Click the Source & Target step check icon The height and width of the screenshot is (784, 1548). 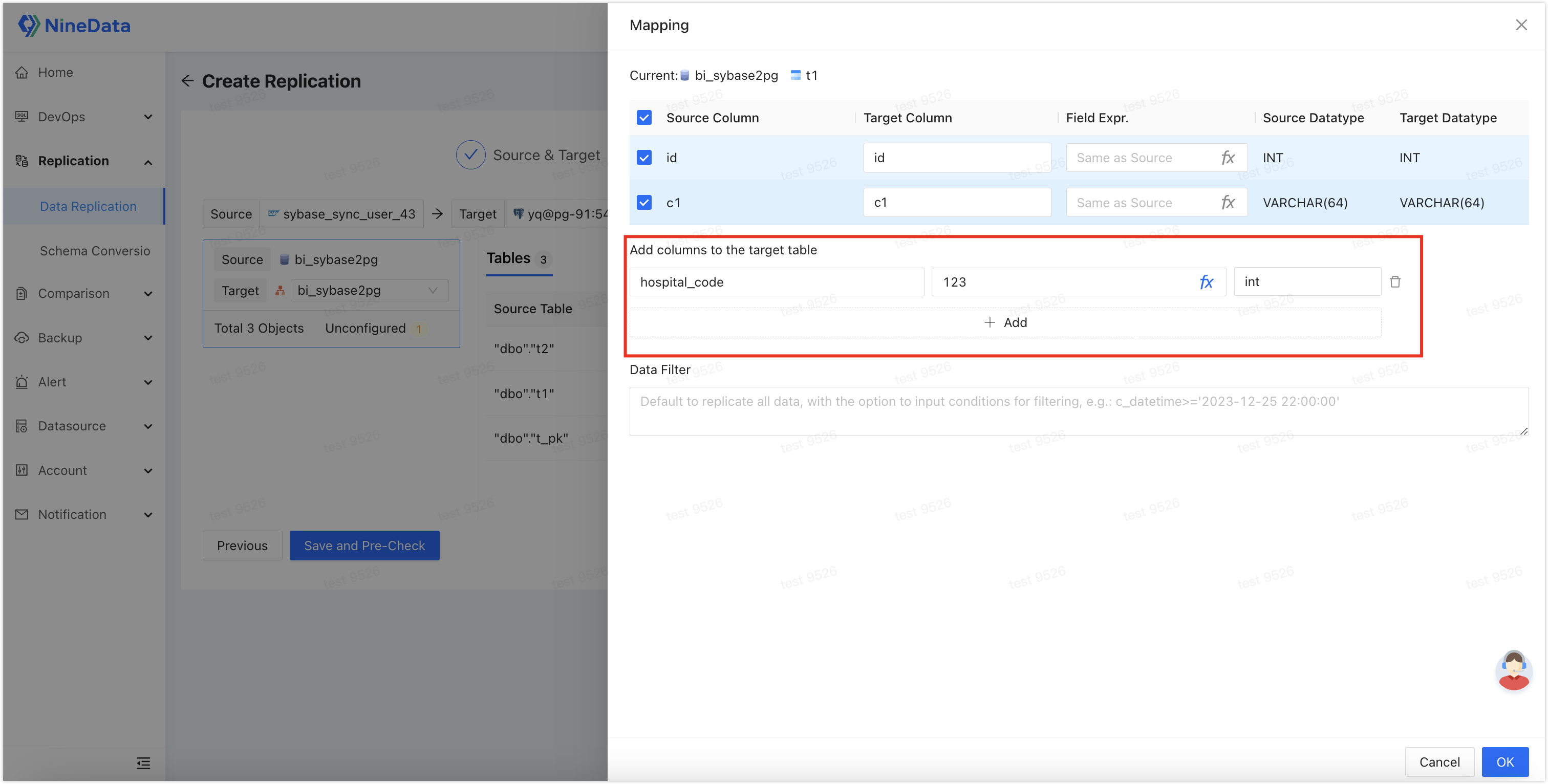point(470,155)
